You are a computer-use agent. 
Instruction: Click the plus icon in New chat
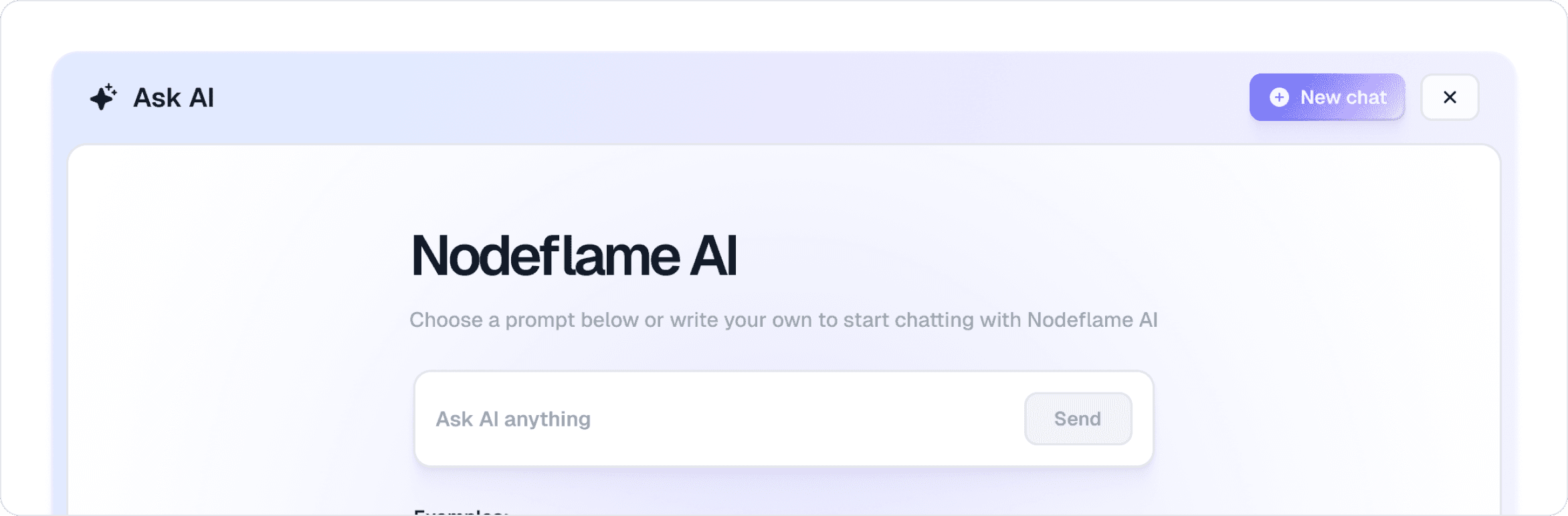tap(1279, 98)
